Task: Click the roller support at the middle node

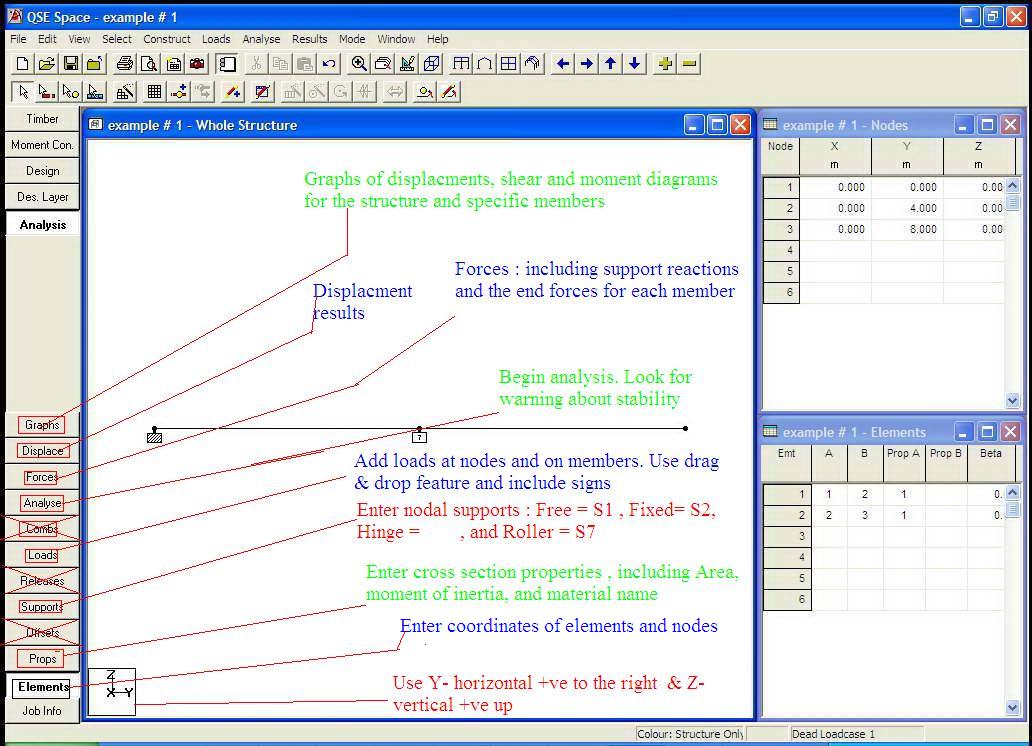Action: [419, 437]
